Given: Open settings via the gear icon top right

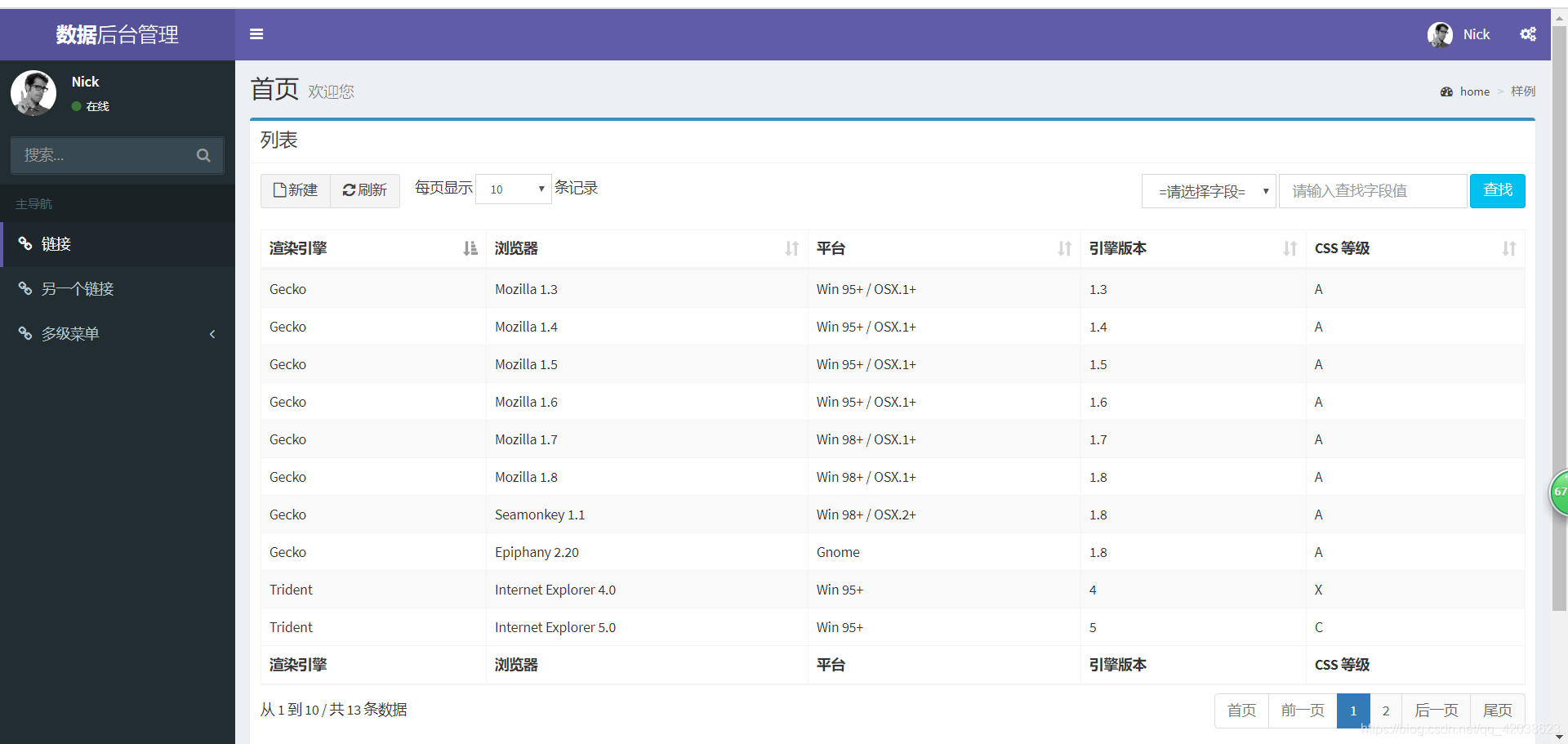Looking at the screenshot, I should (x=1527, y=34).
